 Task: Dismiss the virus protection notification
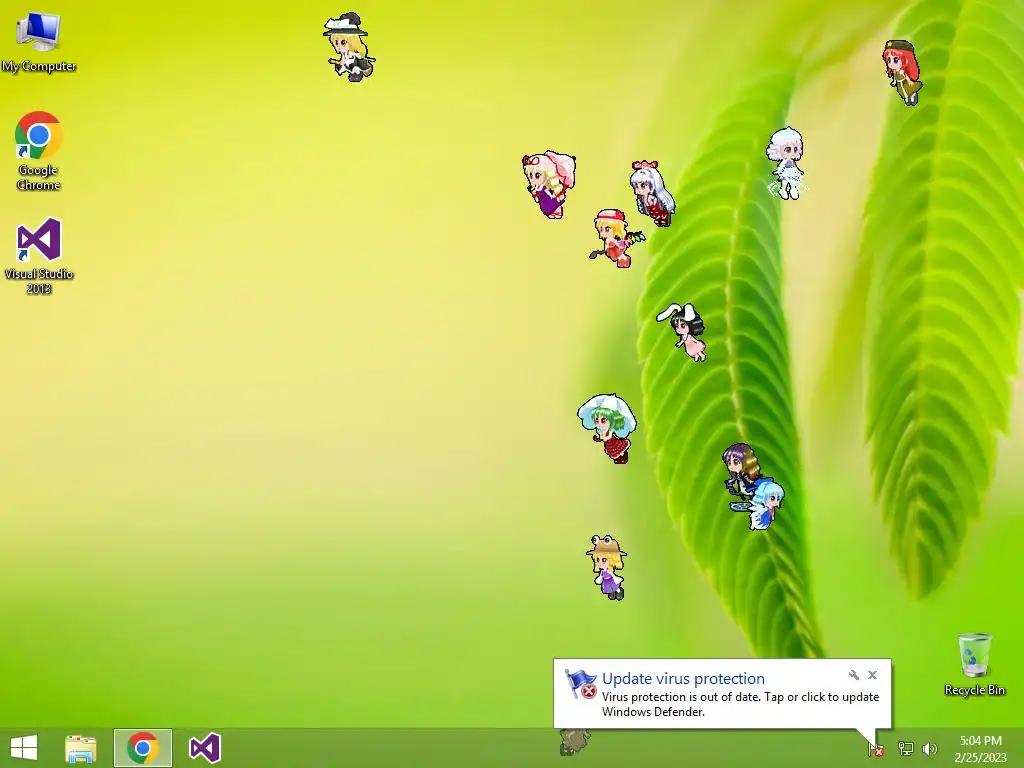pyautogui.click(x=872, y=675)
